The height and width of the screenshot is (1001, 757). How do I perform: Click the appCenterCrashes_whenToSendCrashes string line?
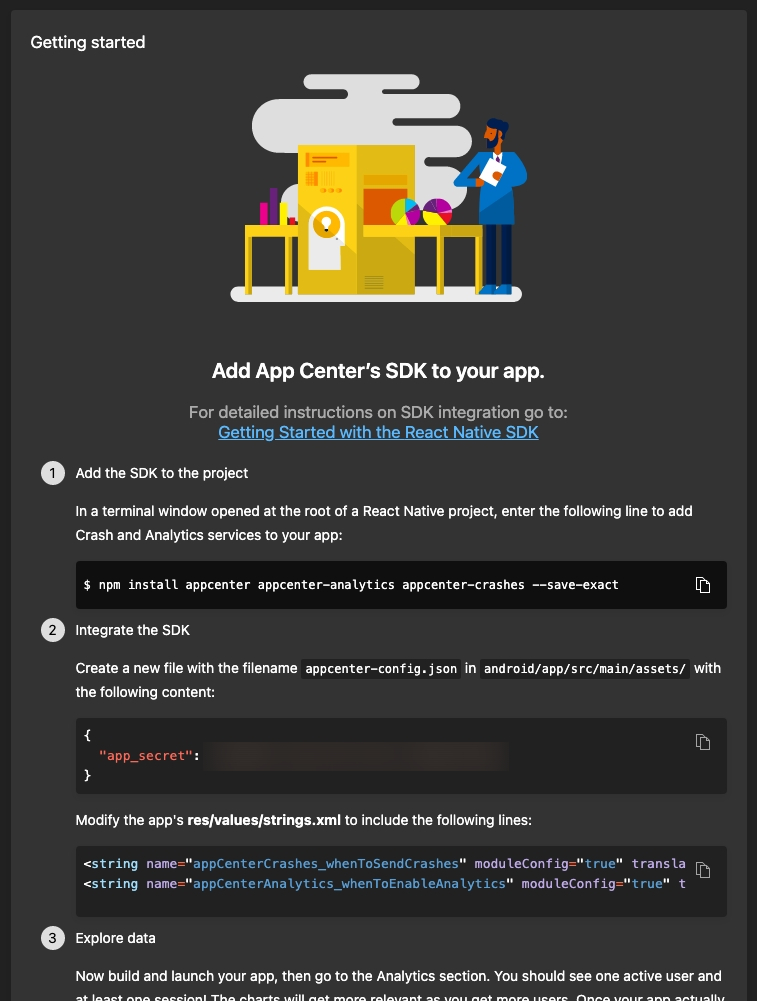coord(384,864)
